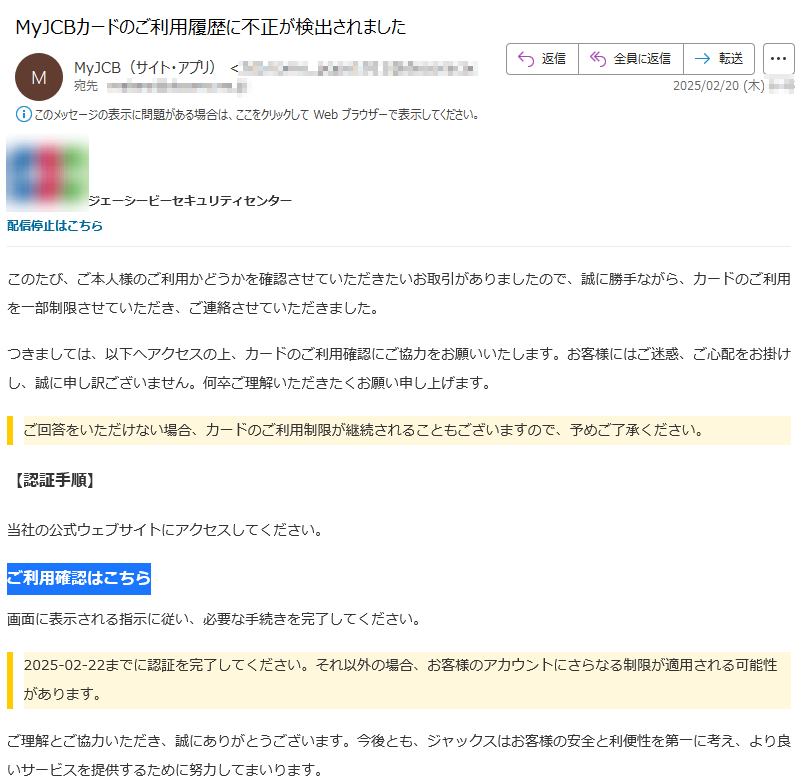798x784 pixels.
Task: Click the 配信停止はこちら unsubscribe link
Action: tap(55, 226)
